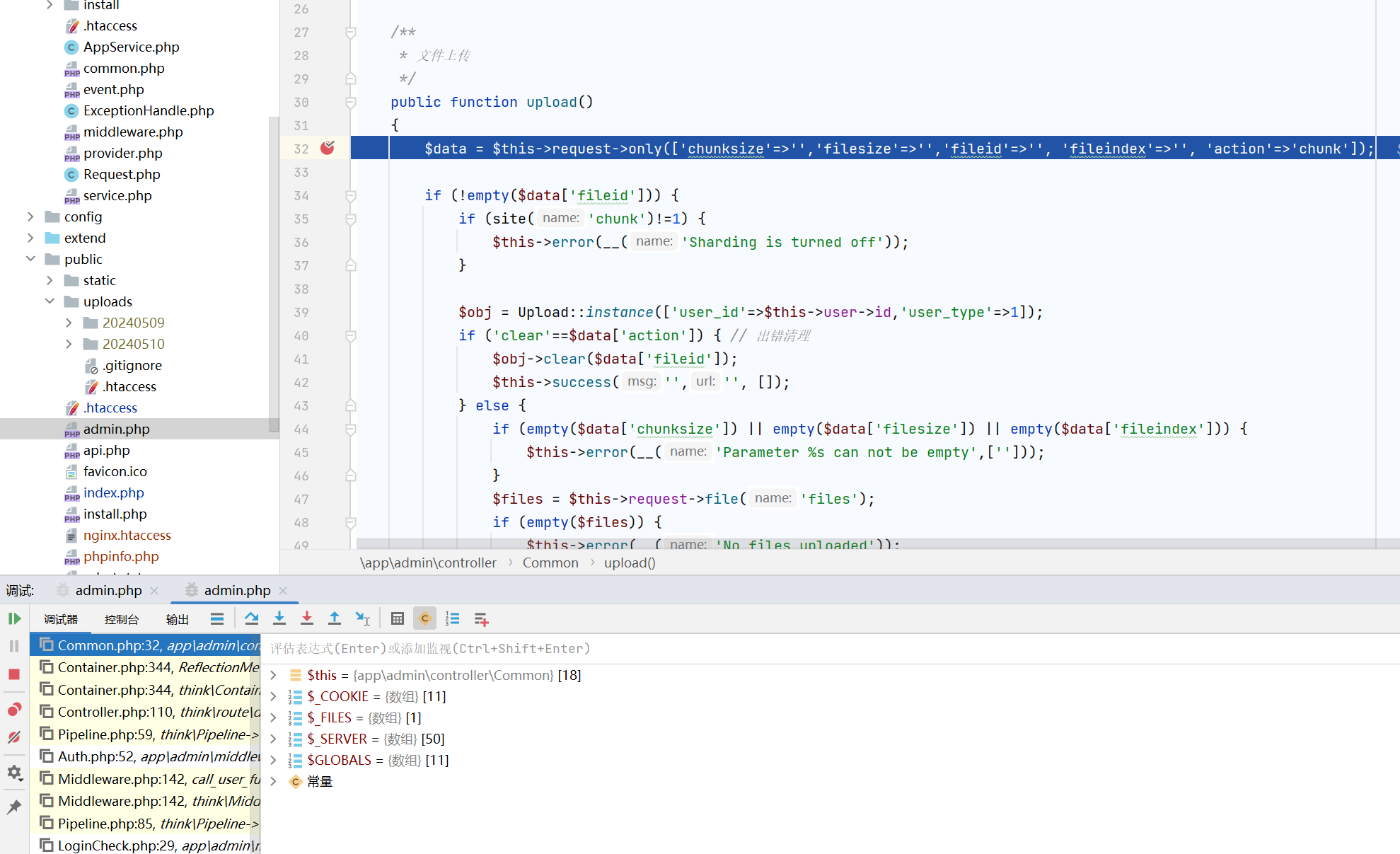Image resolution: width=1400 pixels, height=854 pixels.
Task: Collapse the public folder
Action: 30,259
